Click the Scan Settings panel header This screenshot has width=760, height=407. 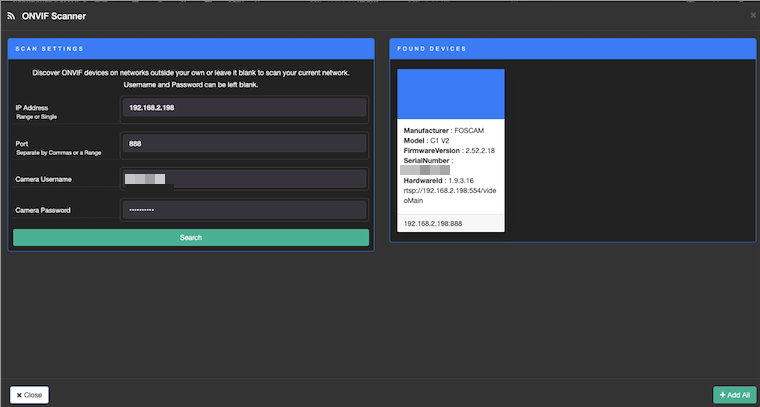[x=190, y=48]
